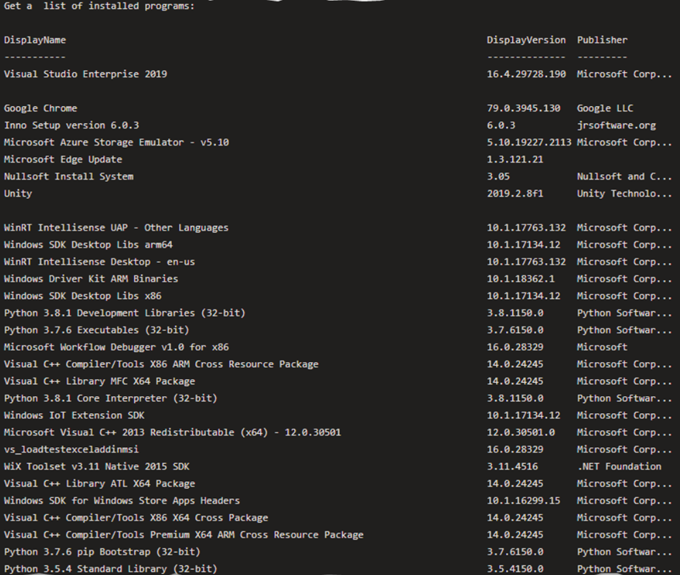The width and height of the screenshot is (680, 575).
Task: Select Microsoft Azure Storage Emulator - v5.10
Action: (116, 142)
